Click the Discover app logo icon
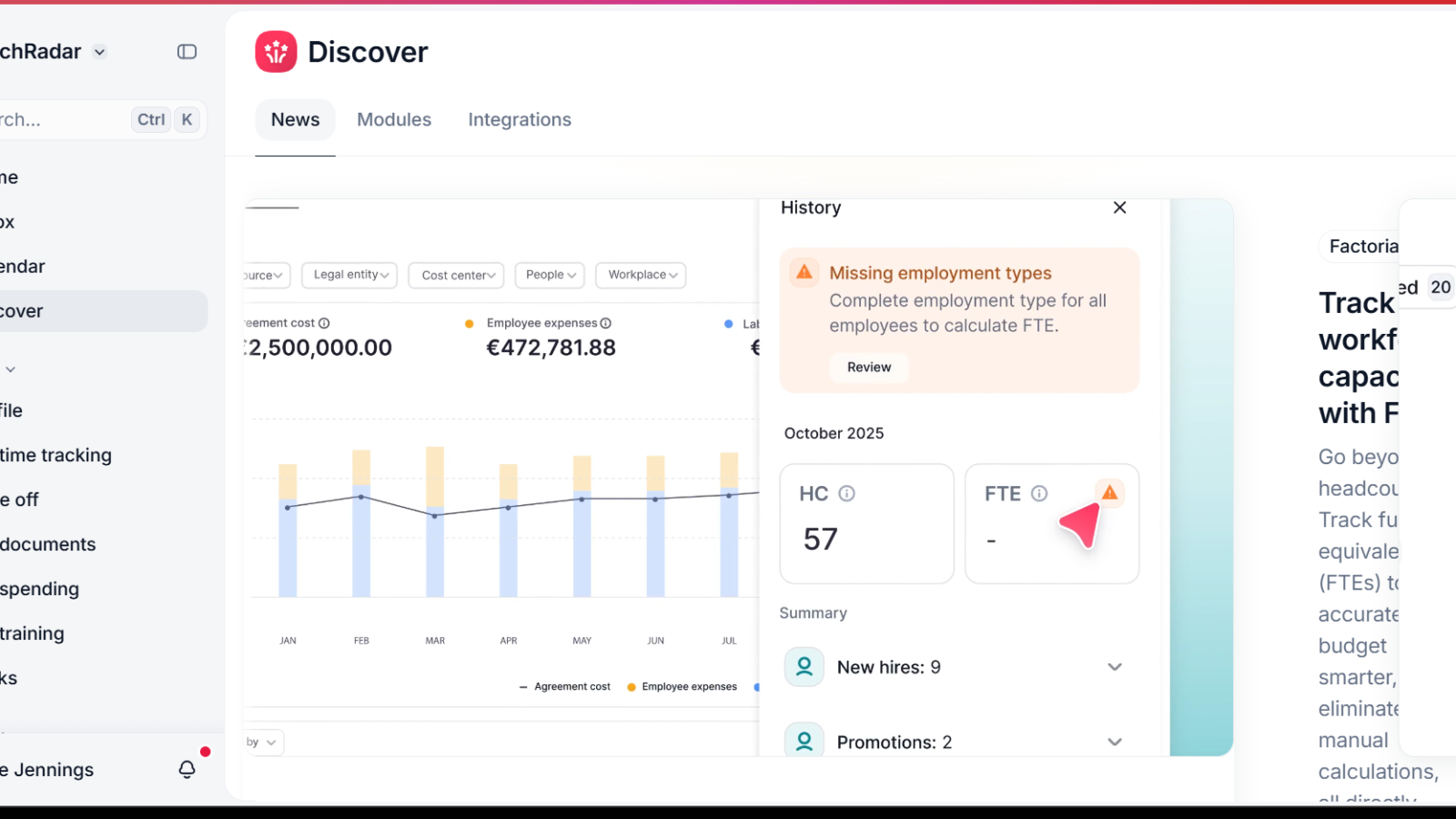Screen dimensions: 1456x819 point(276,52)
